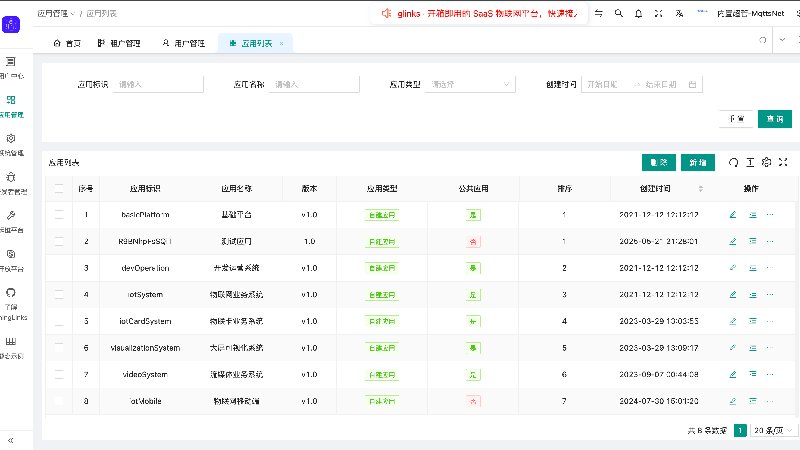Edit the R9BNhpFsSQ row
800x450 pixels.
733,241
